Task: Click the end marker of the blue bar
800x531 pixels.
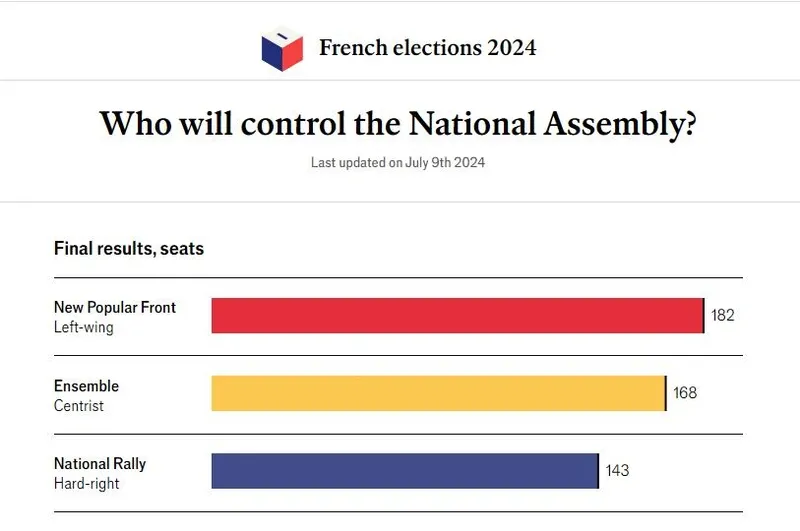Action: pos(598,471)
